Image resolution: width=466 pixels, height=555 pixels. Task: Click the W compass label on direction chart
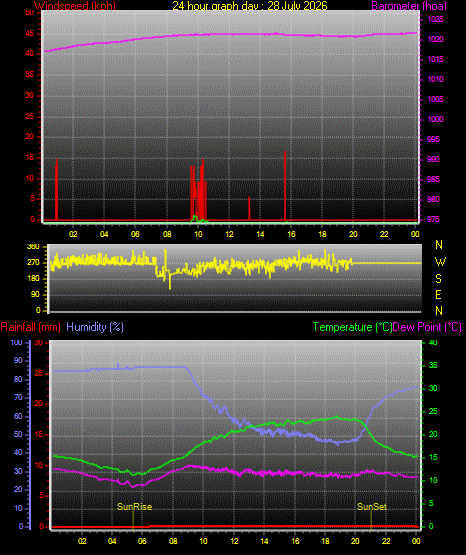tap(440, 262)
